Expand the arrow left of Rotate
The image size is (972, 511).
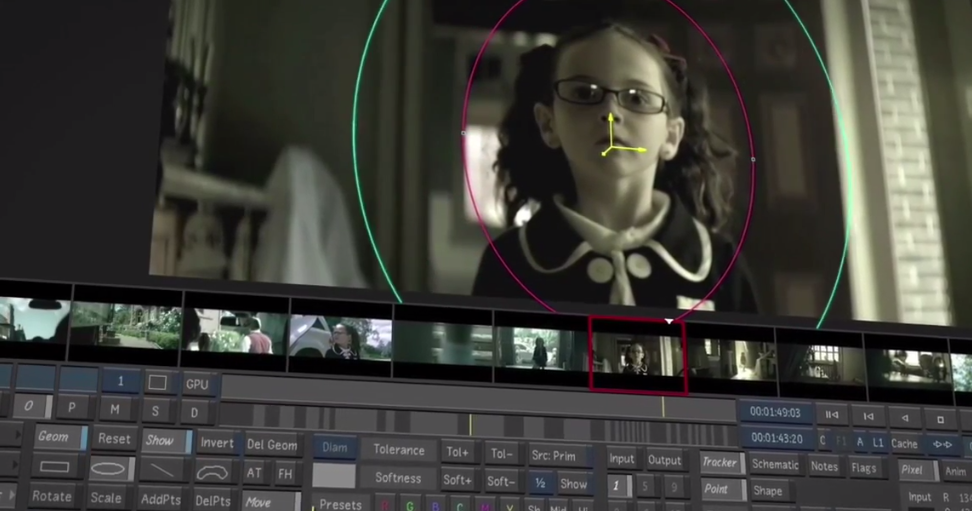pos(10,494)
